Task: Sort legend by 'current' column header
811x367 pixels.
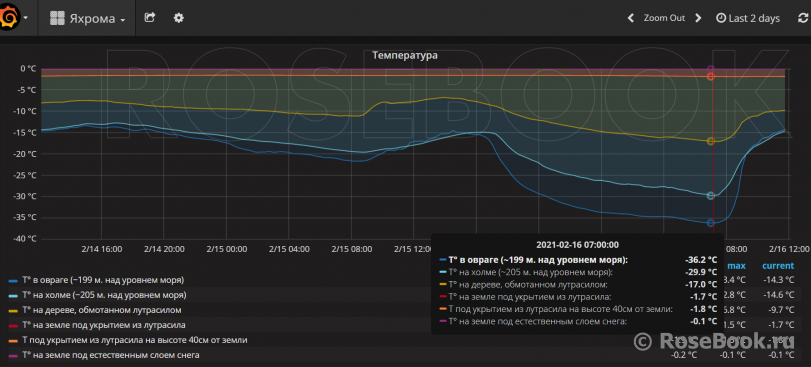Action: 777,266
